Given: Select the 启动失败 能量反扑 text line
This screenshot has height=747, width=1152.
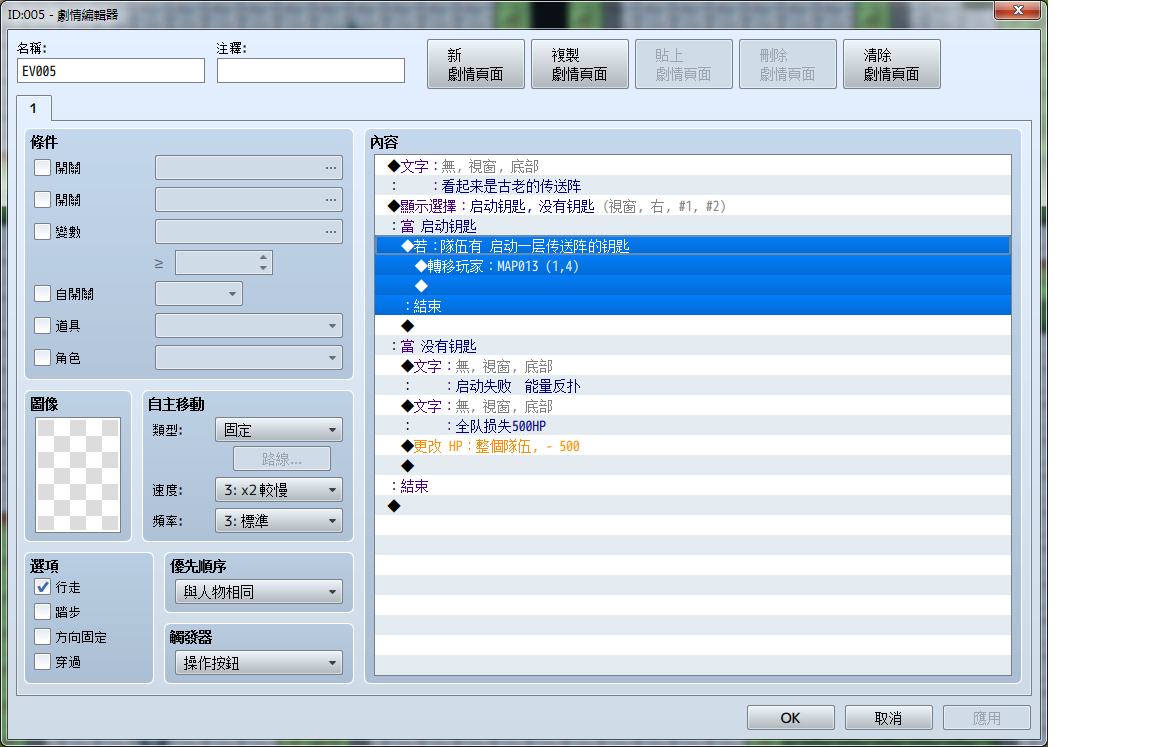Looking at the screenshot, I should click(x=693, y=386).
